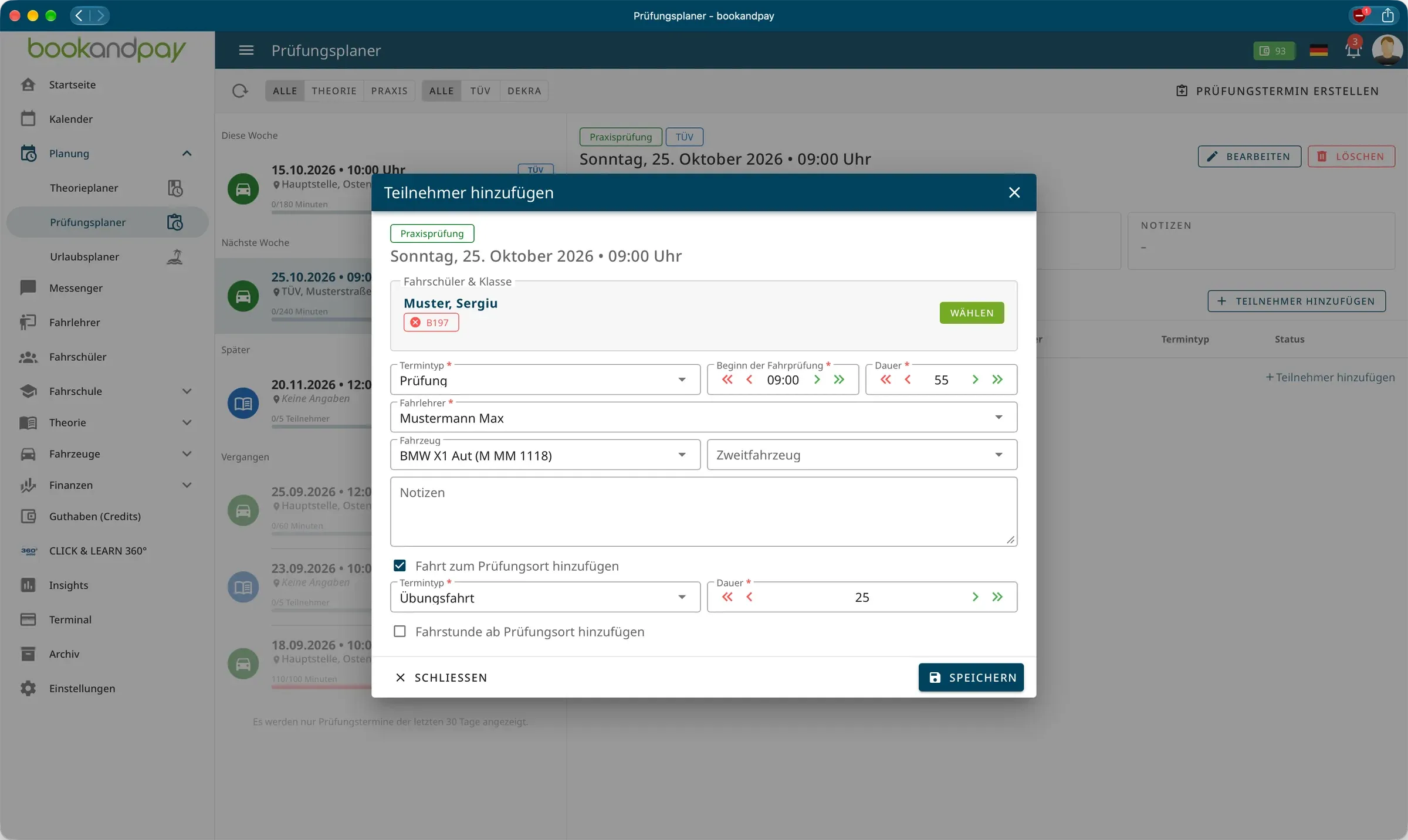The width and height of the screenshot is (1408, 840).
Task: Expand the Fahrschule sidebar section
Action: tap(187, 391)
